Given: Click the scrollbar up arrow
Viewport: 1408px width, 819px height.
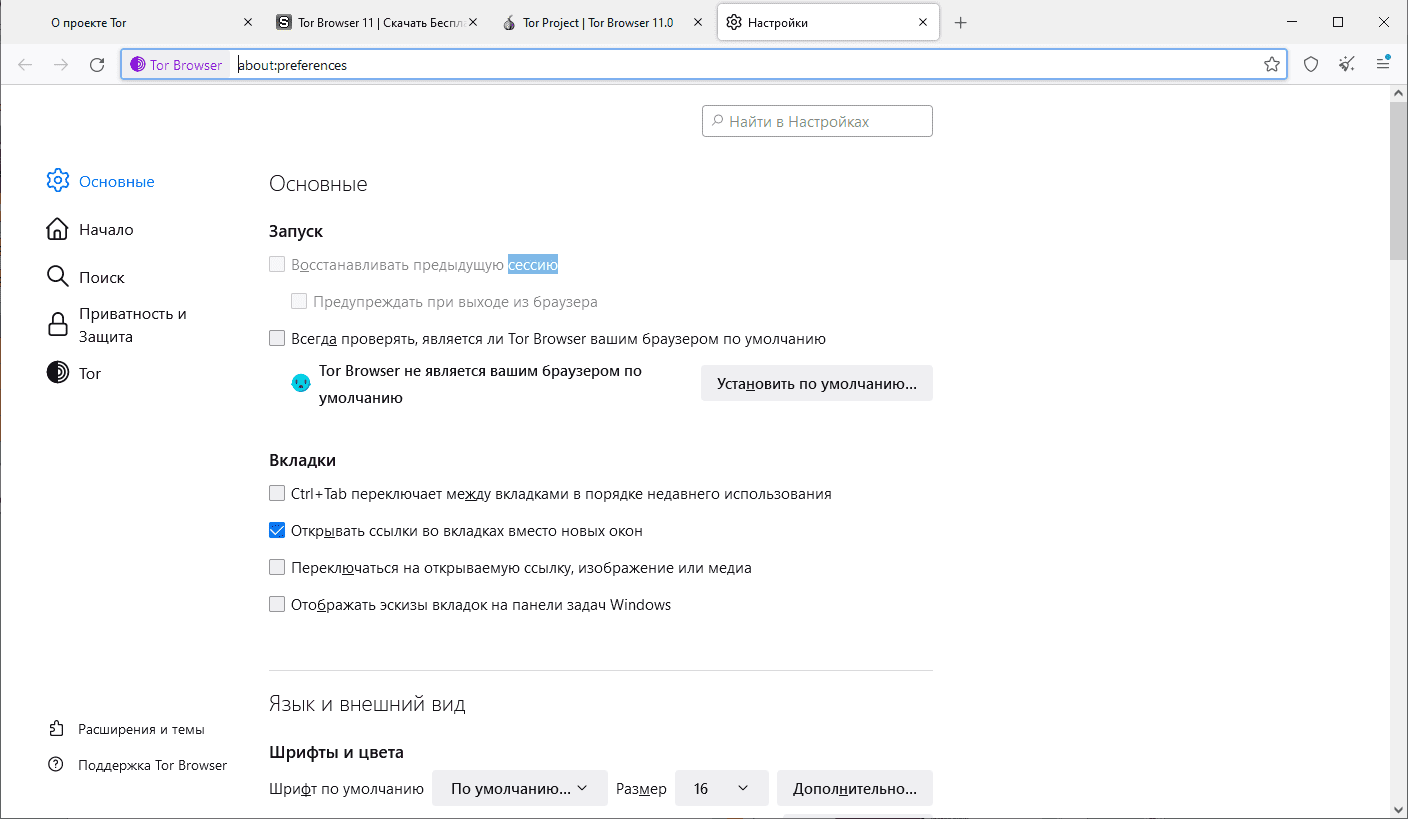Looking at the screenshot, I should pos(1399,93).
